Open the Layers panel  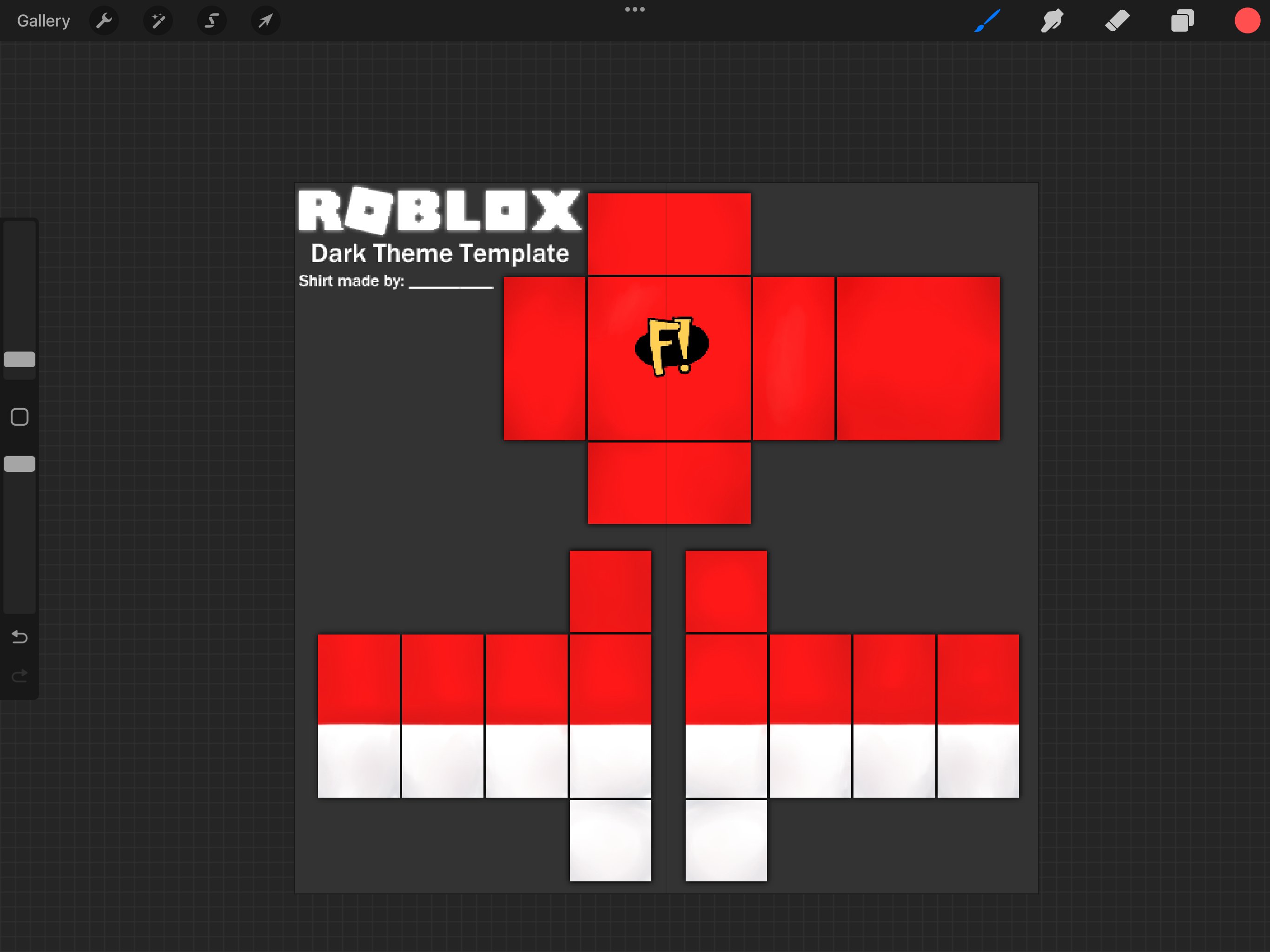1182,21
